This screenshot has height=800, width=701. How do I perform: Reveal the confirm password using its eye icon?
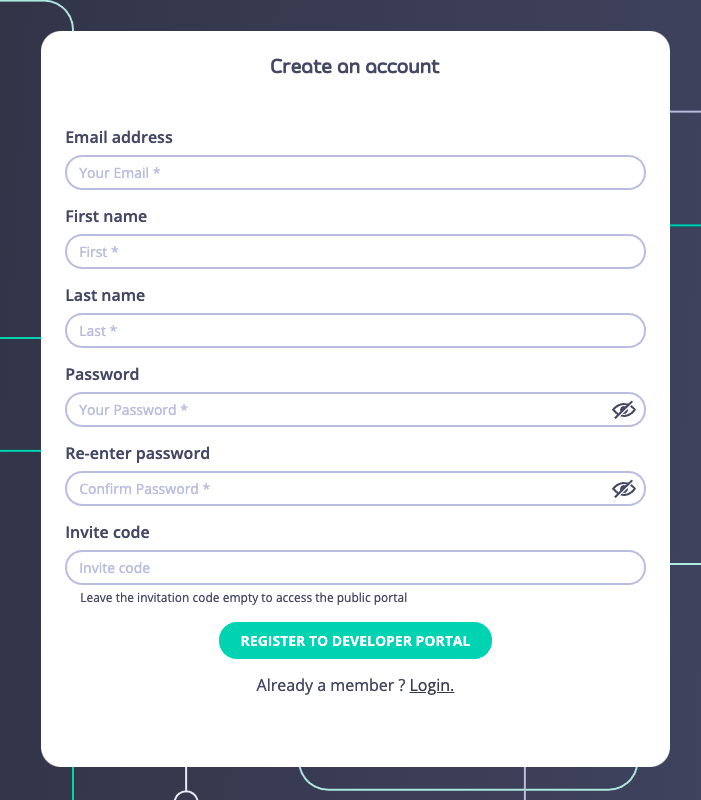[624, 488]
